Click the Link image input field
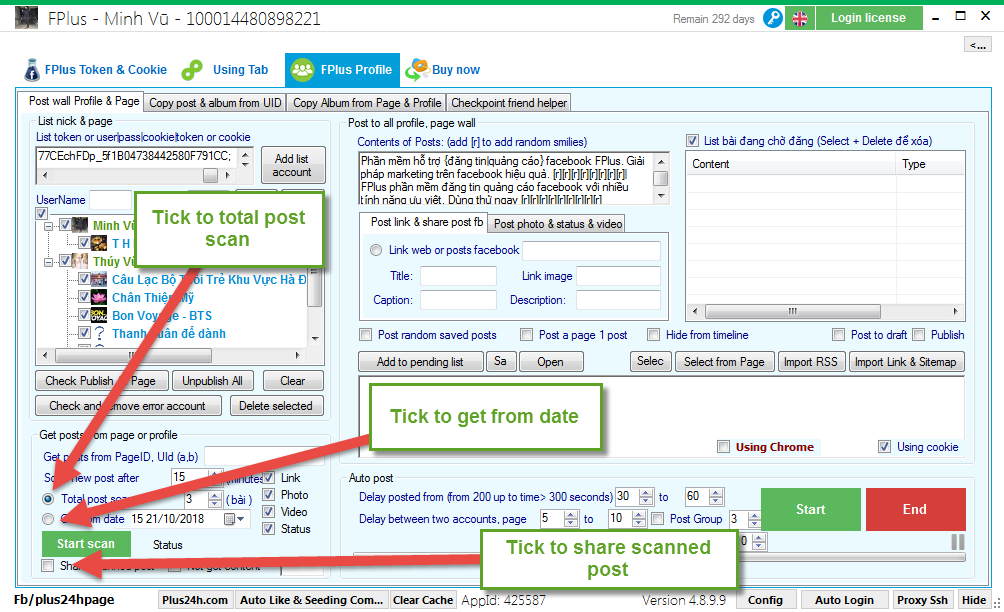 [x=618, y=276]
